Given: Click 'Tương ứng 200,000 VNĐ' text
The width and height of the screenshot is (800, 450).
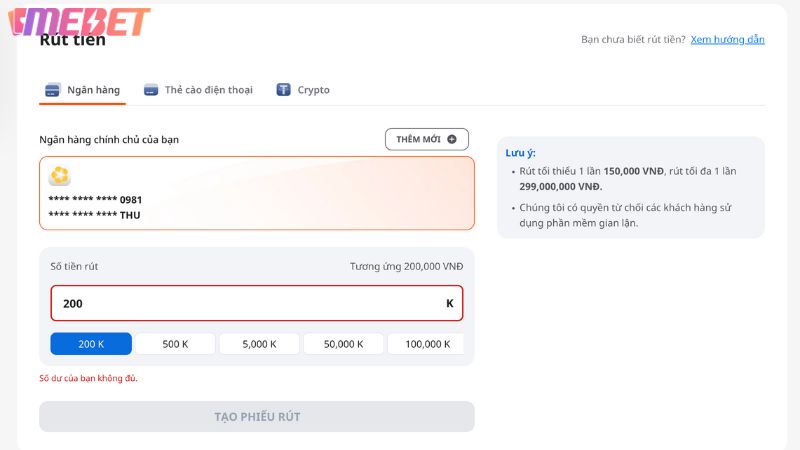Looking at the screenshot, I should (407, 266).
